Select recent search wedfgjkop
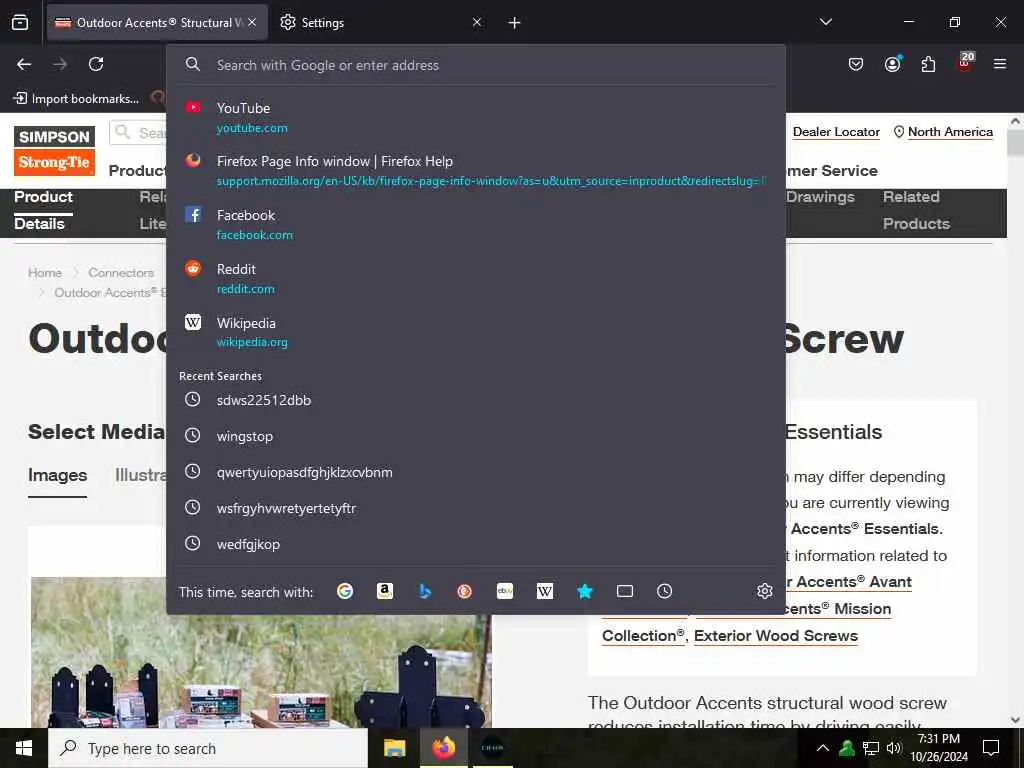 pos(476,543)
